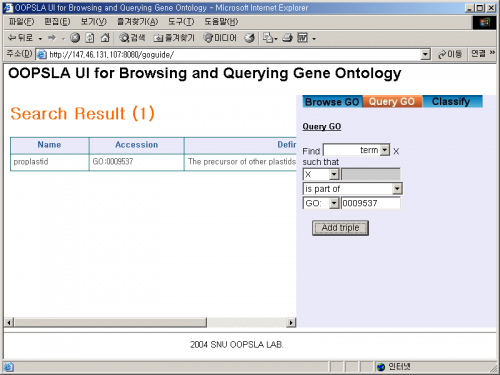Open the Favorites toolbar button
The height and width of the screenshot is (375, 500).
pos(174,38)
